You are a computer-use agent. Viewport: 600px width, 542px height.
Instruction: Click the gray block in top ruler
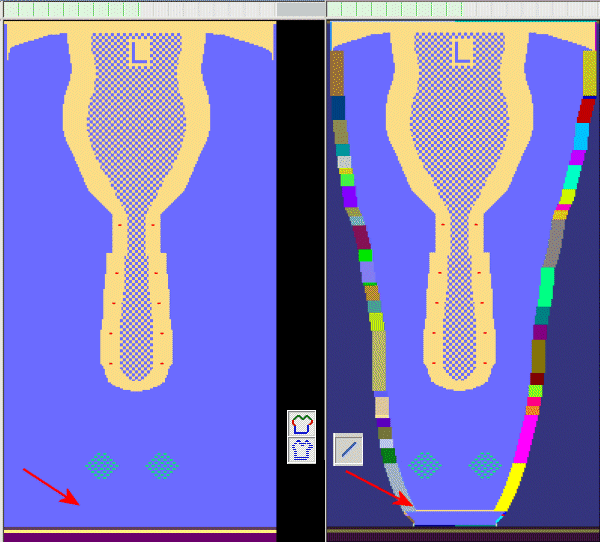click(300, 8)
